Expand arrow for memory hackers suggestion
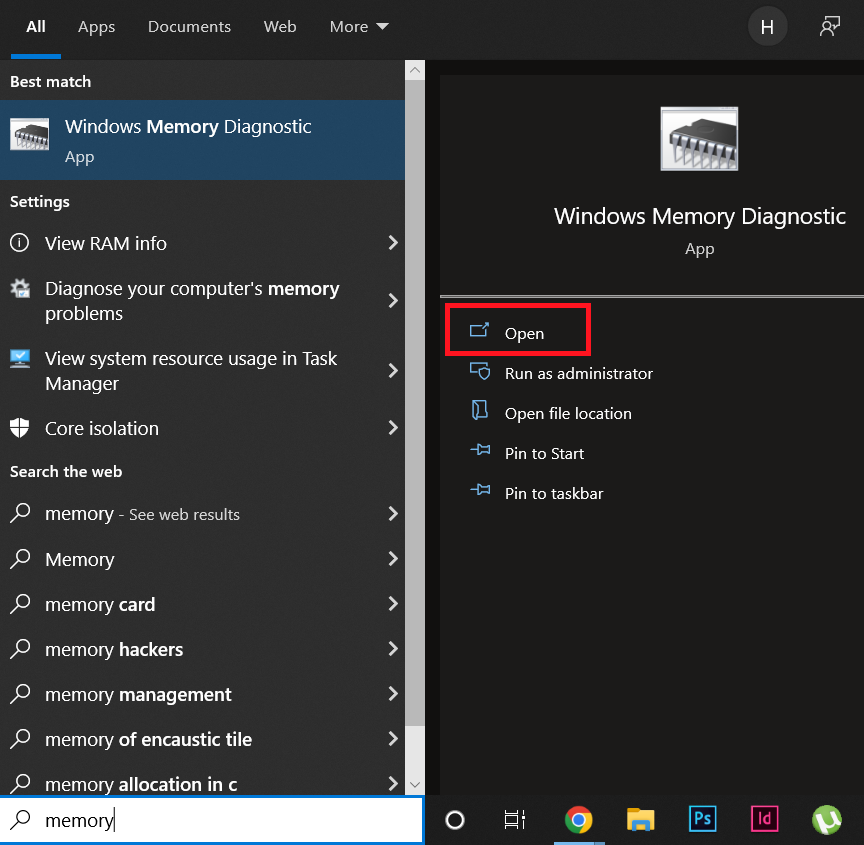This screenshot has height=845, width=864. click(393, 649)
